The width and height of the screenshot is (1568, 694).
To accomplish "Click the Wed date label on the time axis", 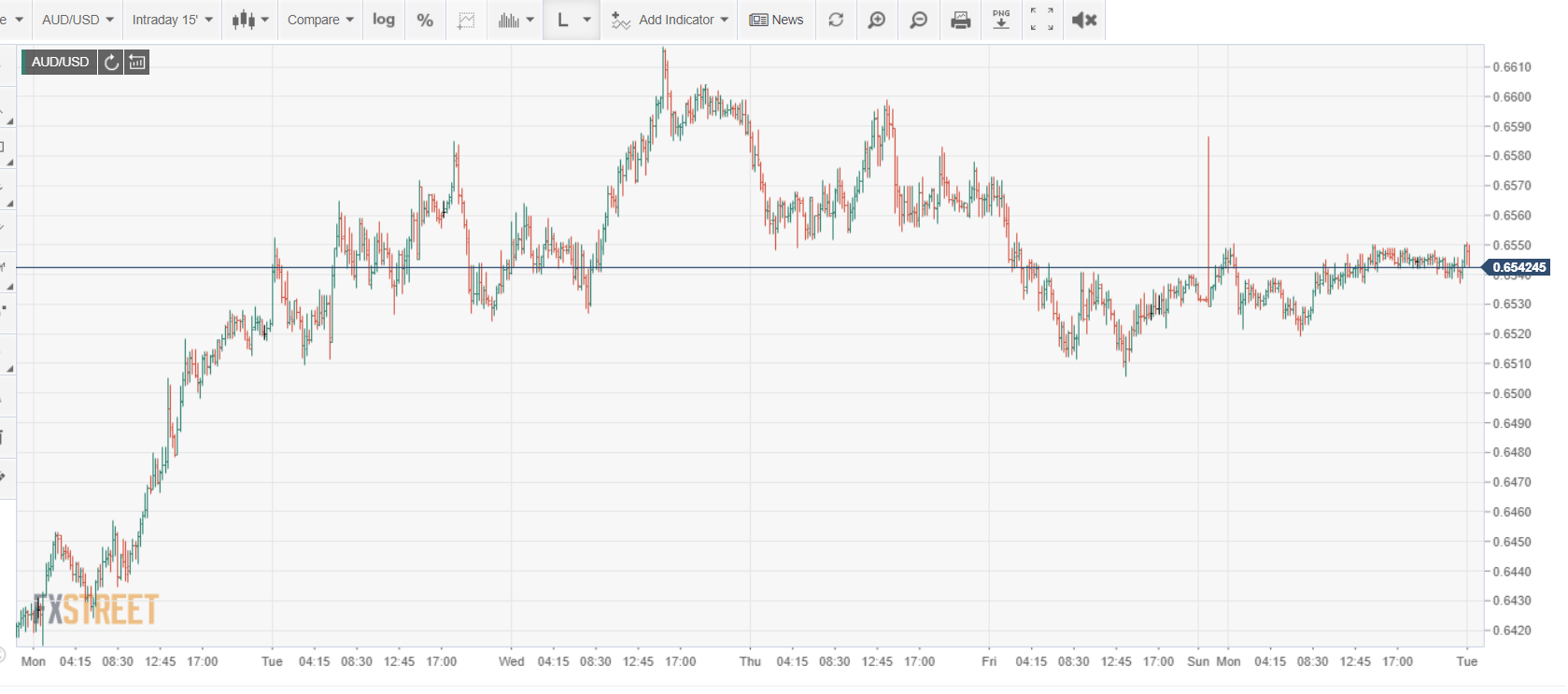I will 511,661.
